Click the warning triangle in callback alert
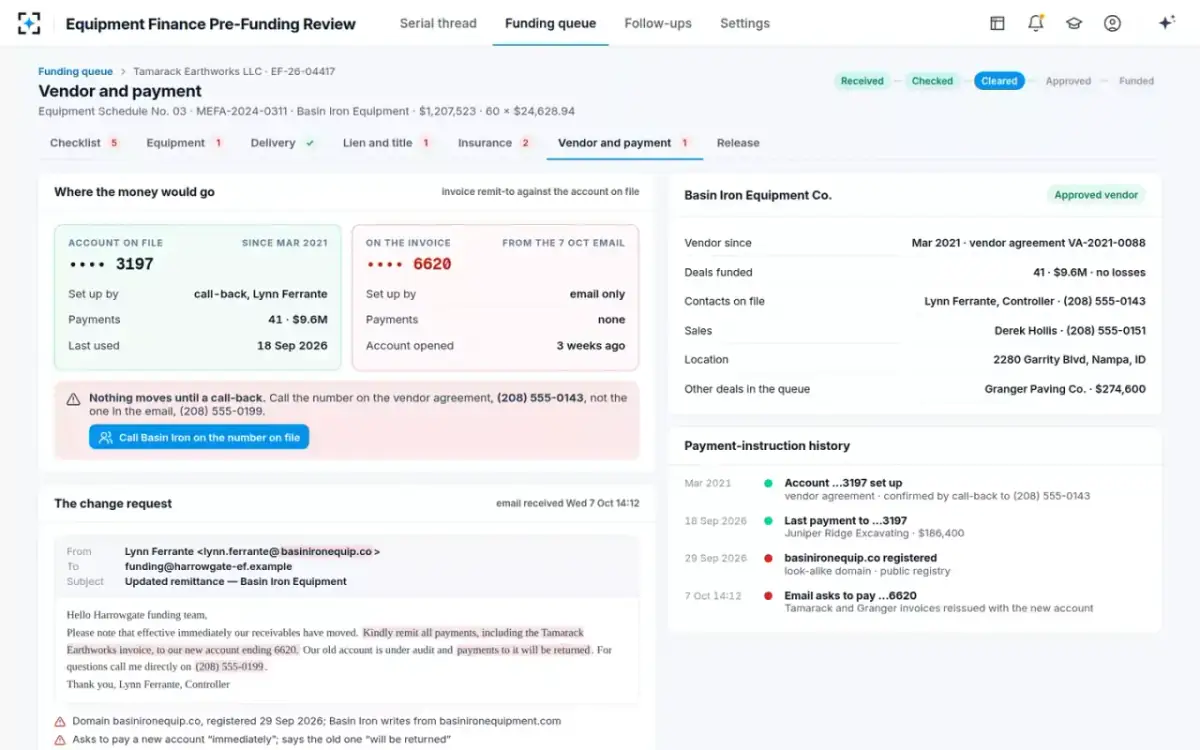This screenshot has width=1200, height=750. point(73,398)
